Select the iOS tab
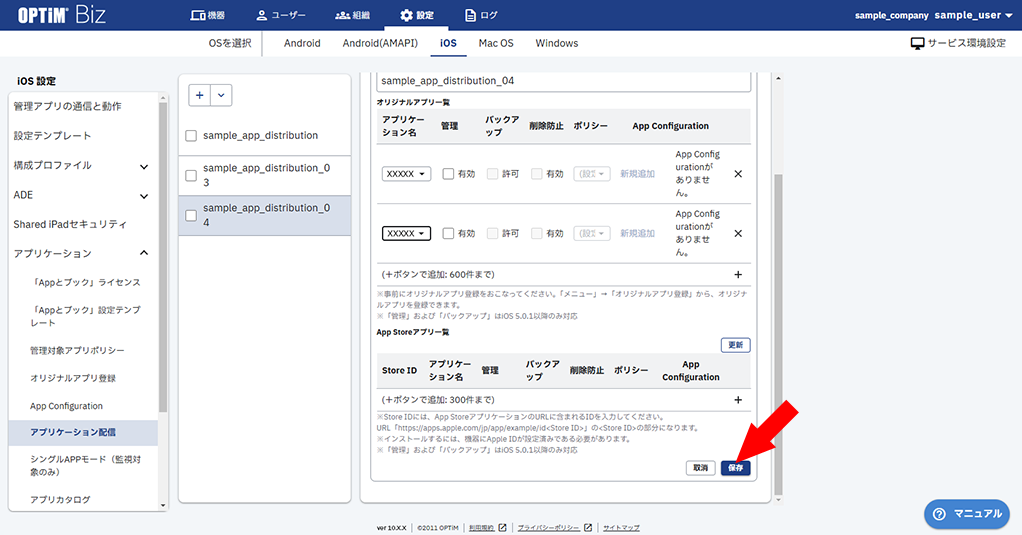The height and width of the screenshot is (535, 1022). tap(448, 43)
